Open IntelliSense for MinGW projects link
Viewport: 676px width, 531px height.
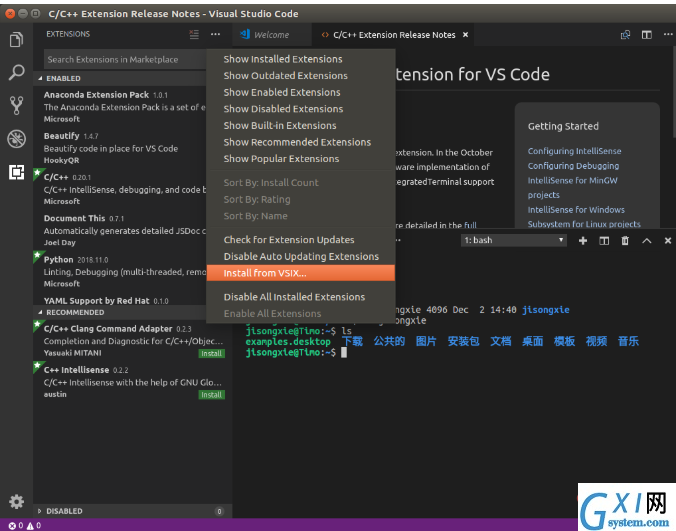pos(573,187)
